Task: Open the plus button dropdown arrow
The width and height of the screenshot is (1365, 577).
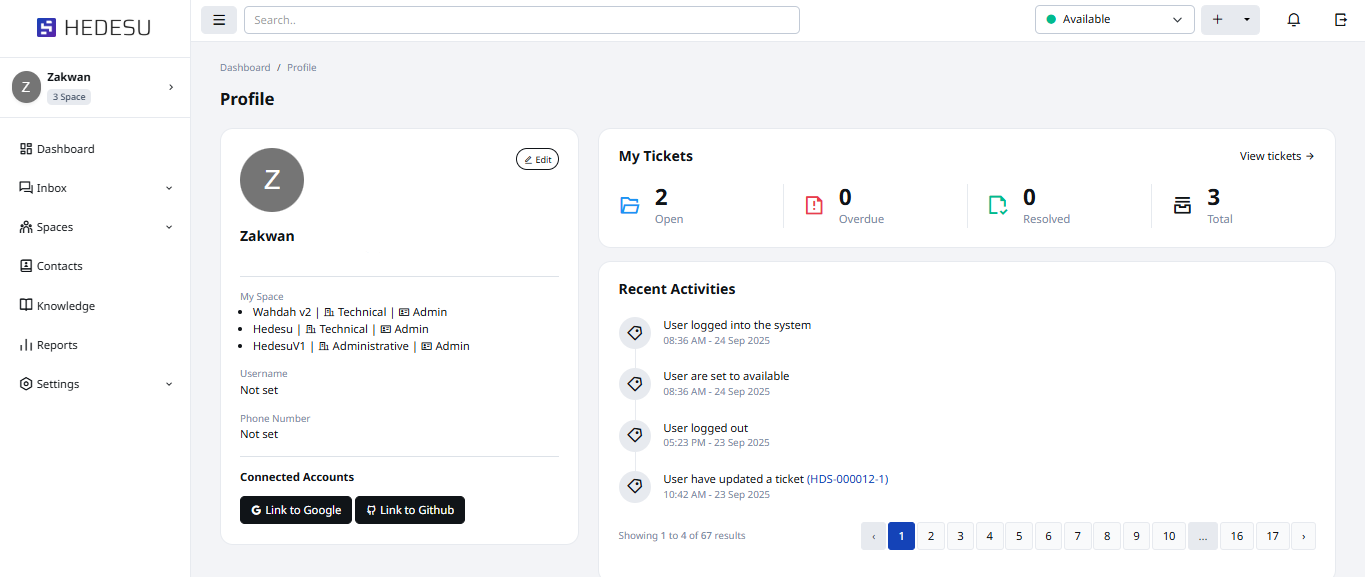Action: [x=1246, y=20]
